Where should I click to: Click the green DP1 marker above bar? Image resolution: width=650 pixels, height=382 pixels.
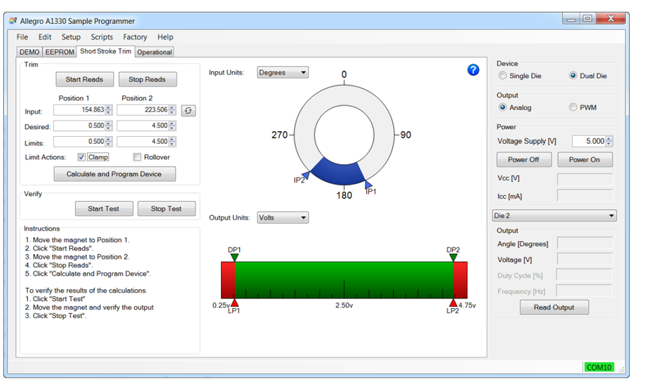[234, 257]
